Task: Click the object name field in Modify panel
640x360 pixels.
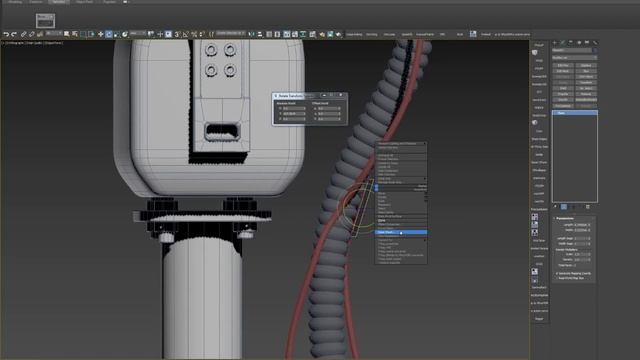Action: pos(572,50)
